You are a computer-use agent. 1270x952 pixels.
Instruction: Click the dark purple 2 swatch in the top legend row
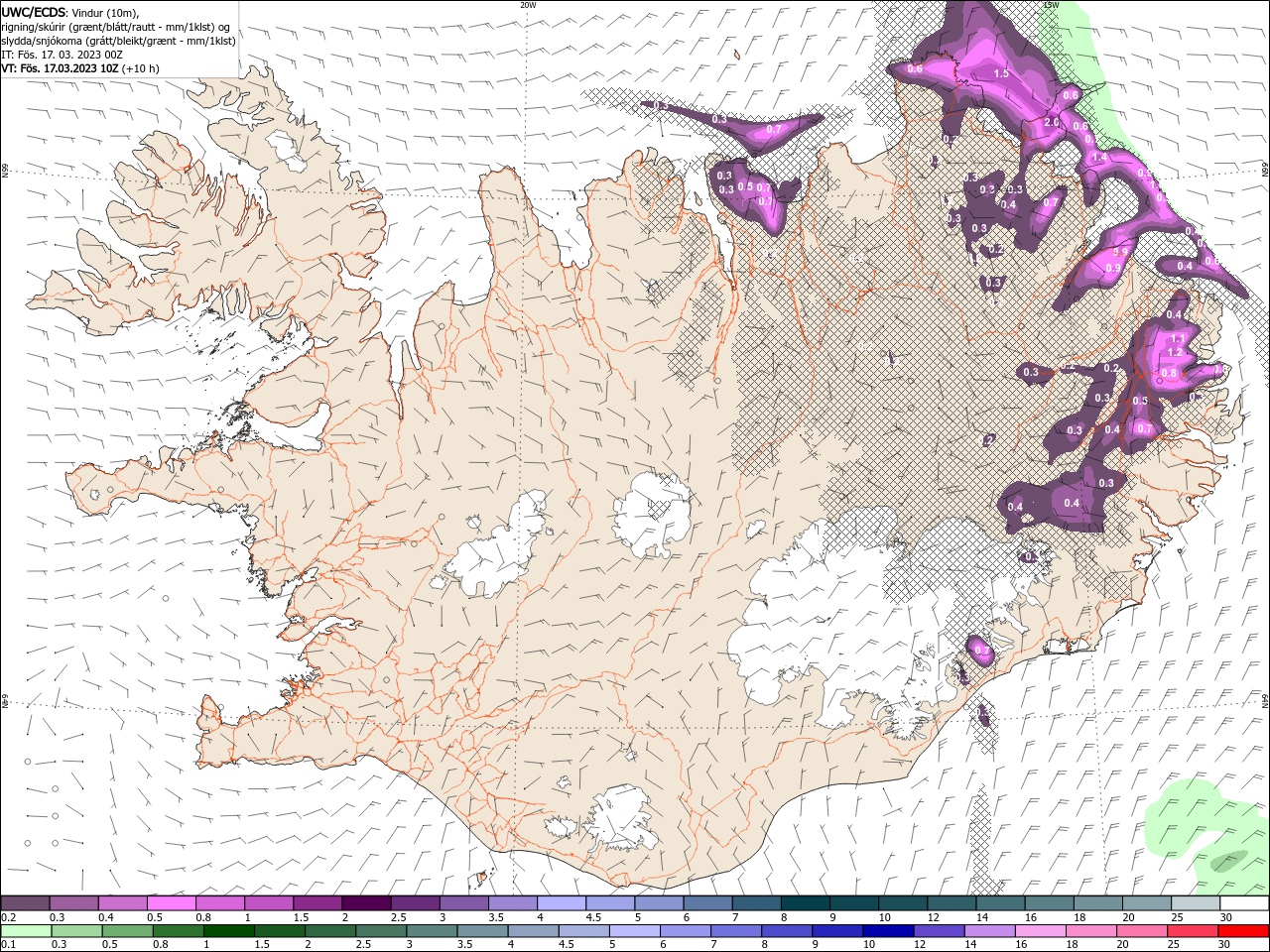(x=365, y=903)
